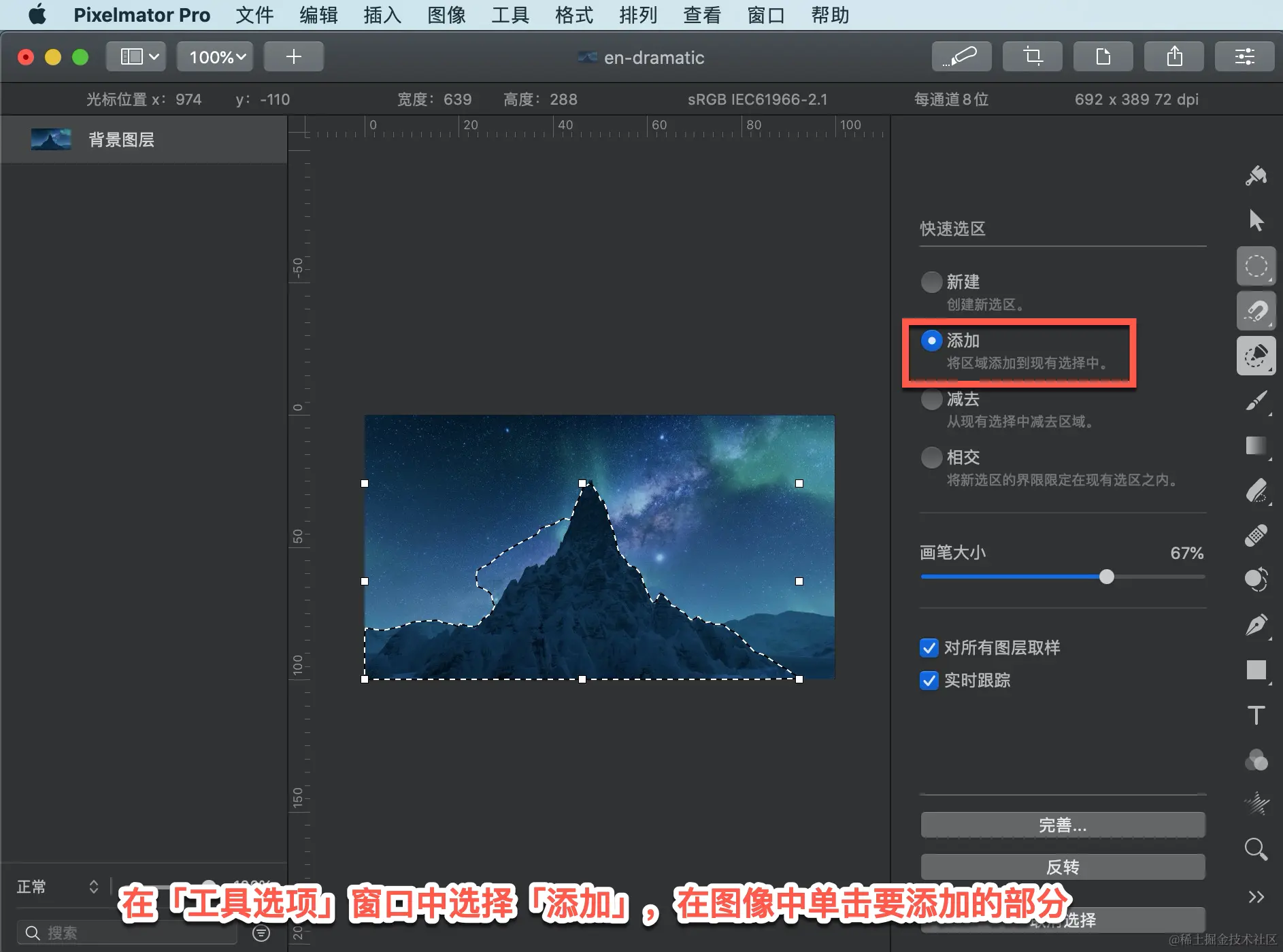Click the top-center selection handle on canvas

(x=582, y=483)
